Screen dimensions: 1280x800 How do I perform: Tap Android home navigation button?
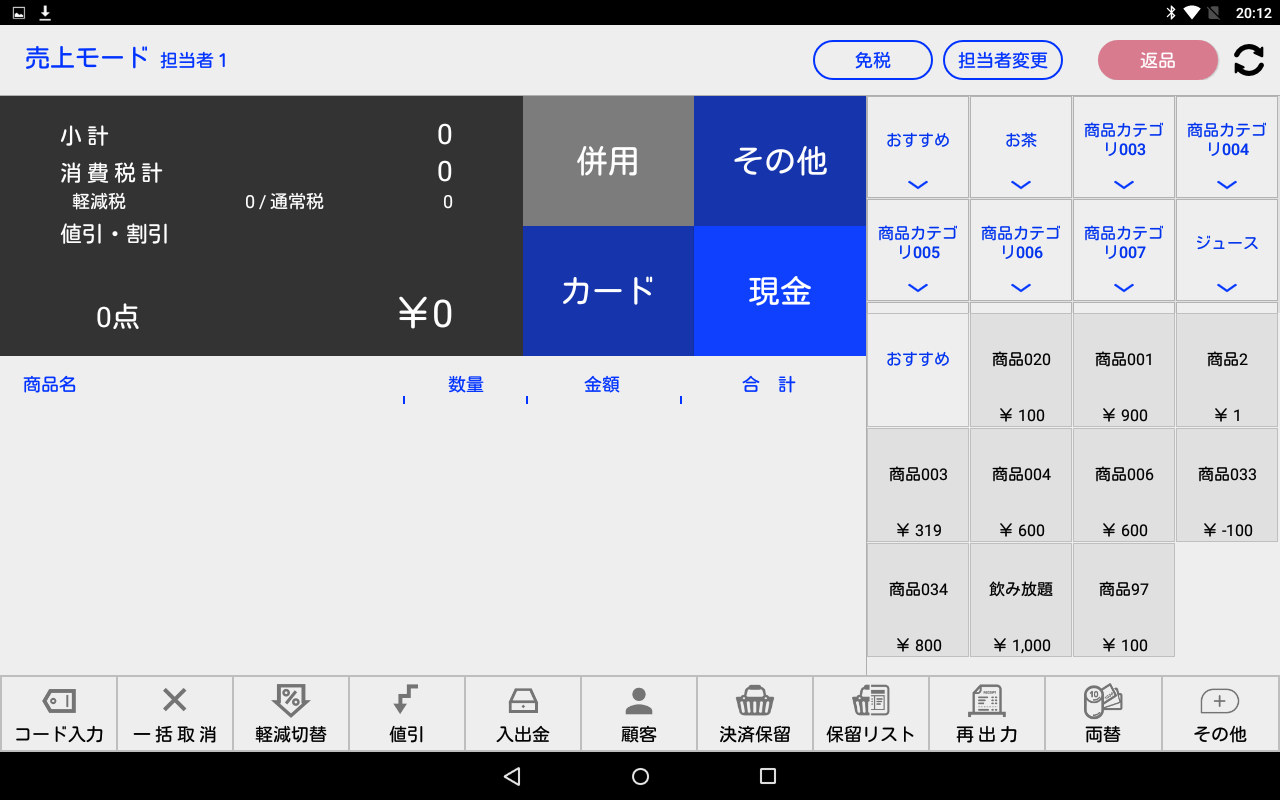click(x=641, y=776)
